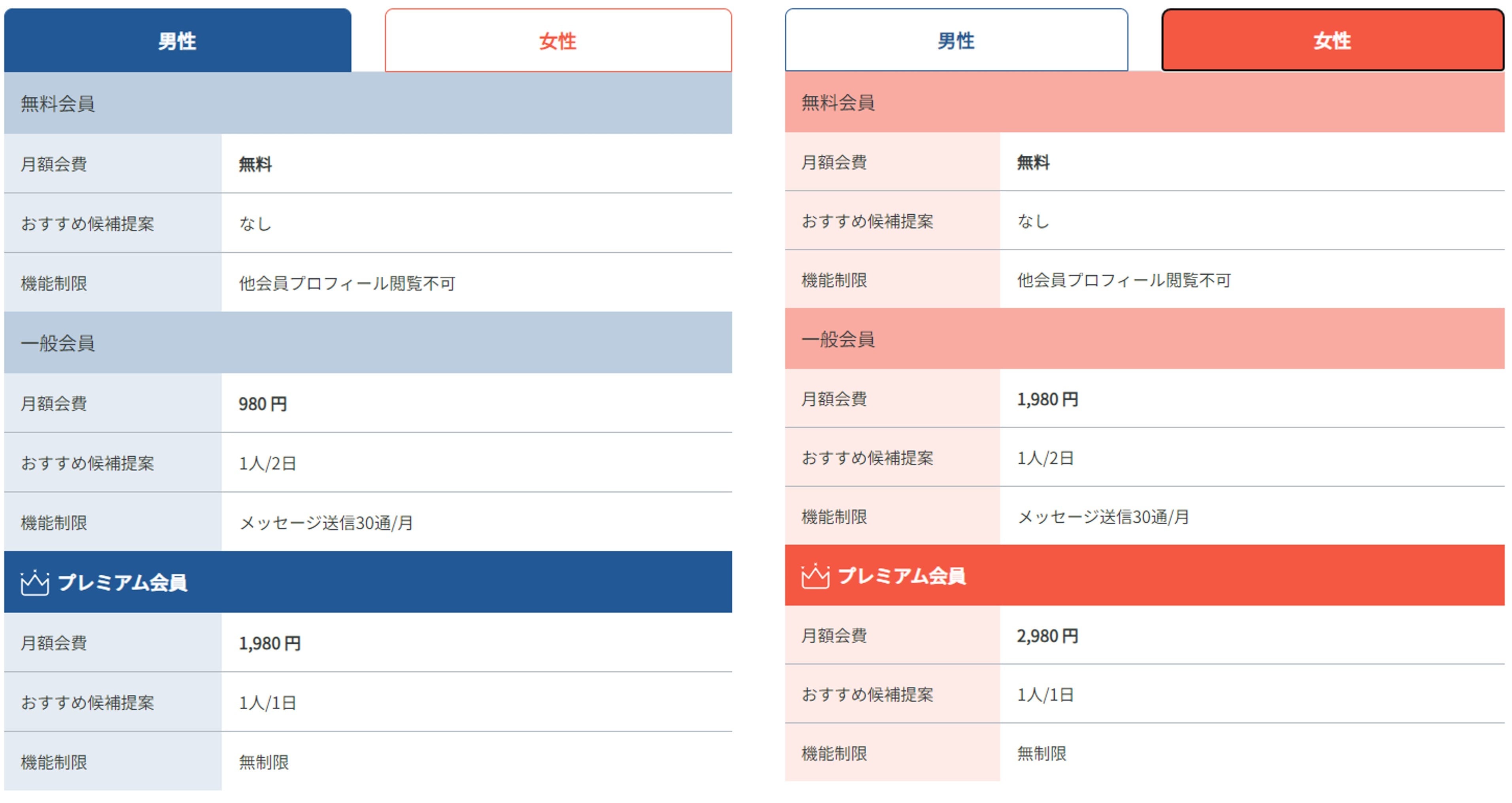This screenshot has height=803, width=1512.
Task: Switch to the 女性 tab on left panel
Action: coord(558,41)
